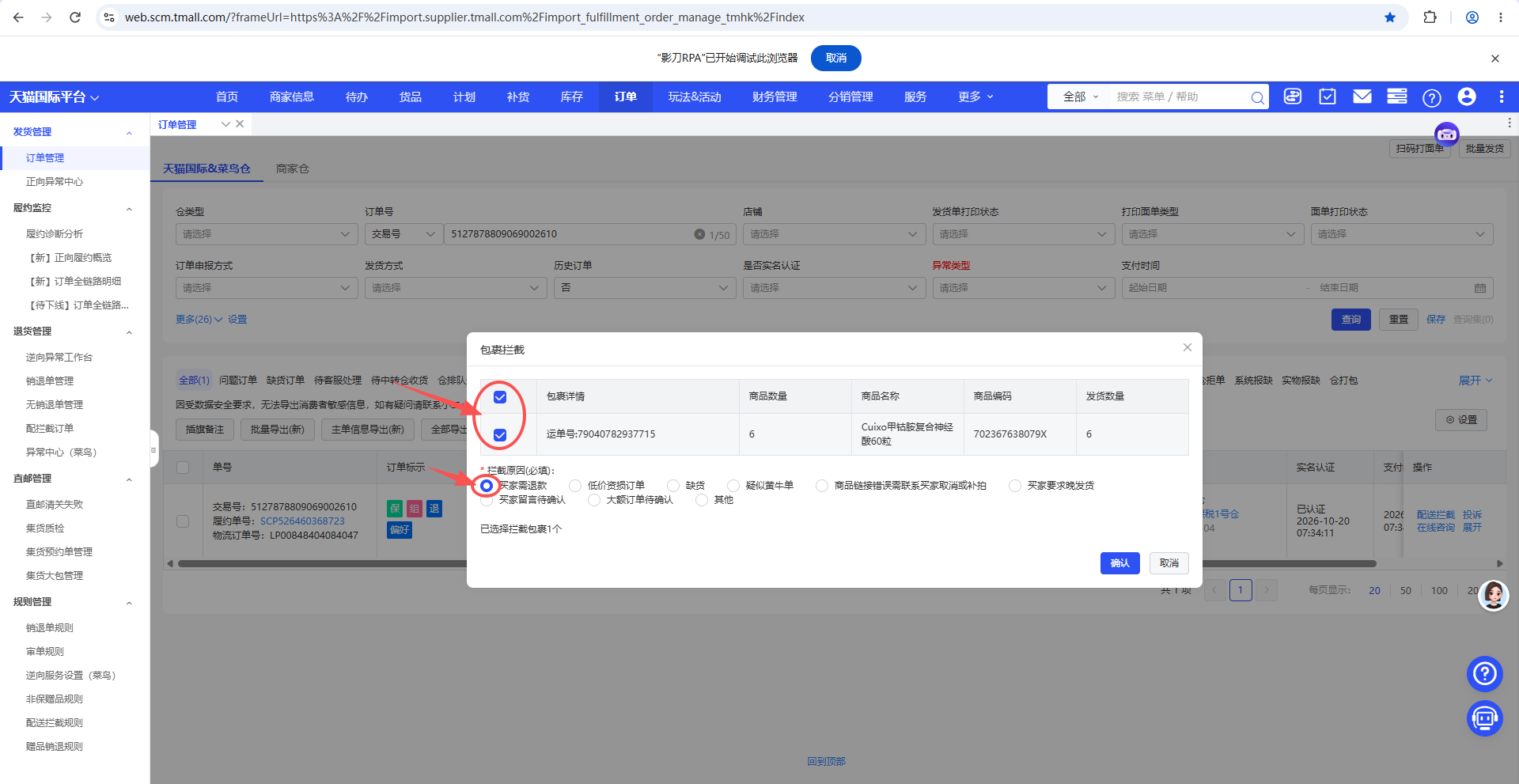Open the floating chat robot button

(x=1485, y=718)
